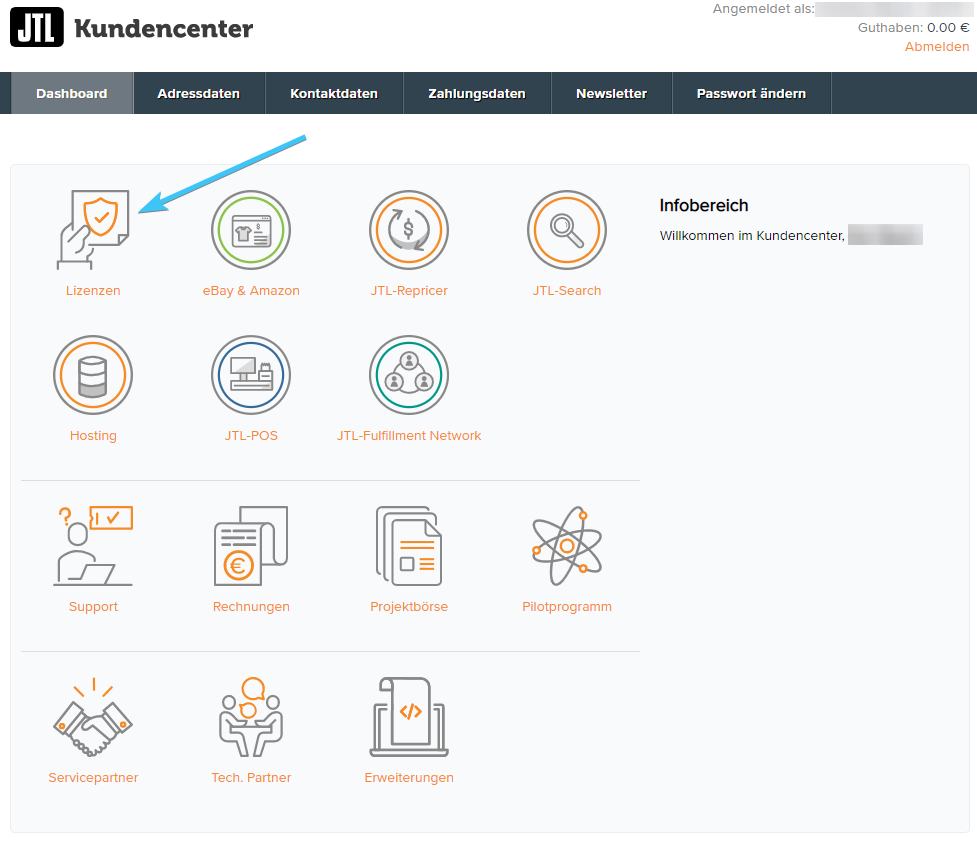Click the 'Angemeldet als:' label
The image size is (977, 841).
click(763, 9)
